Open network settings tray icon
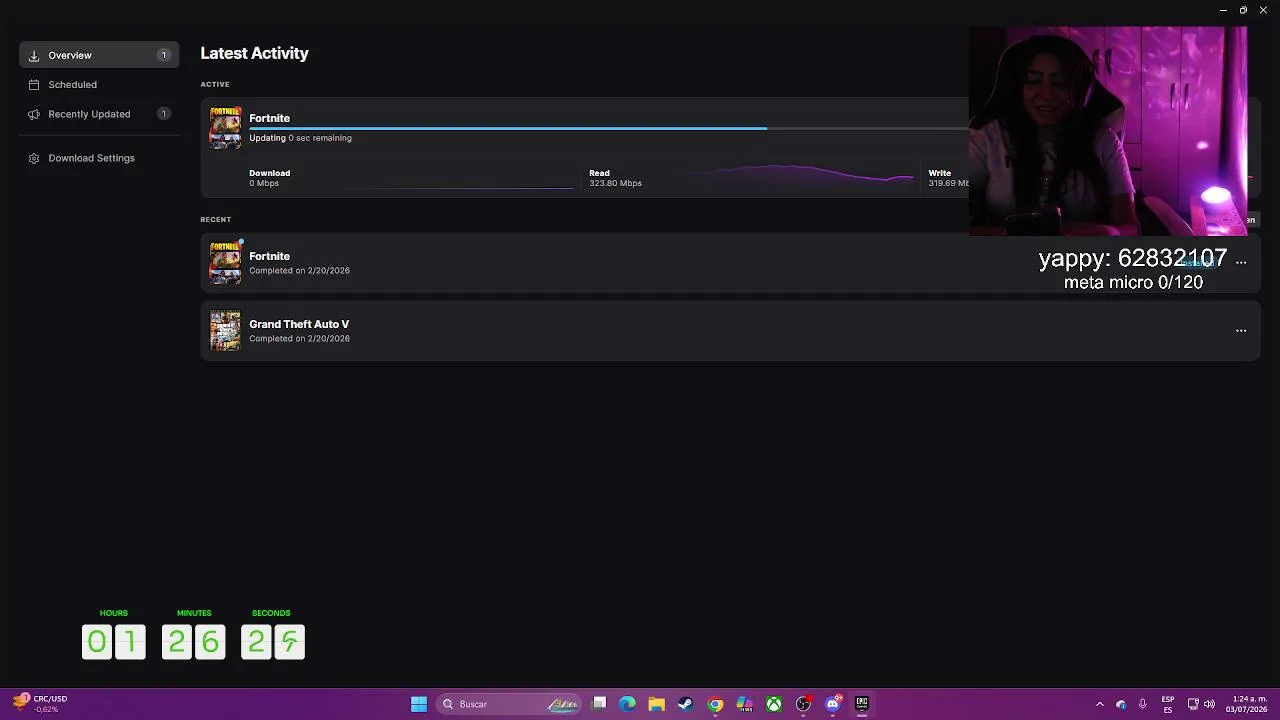 point(1193,704)
